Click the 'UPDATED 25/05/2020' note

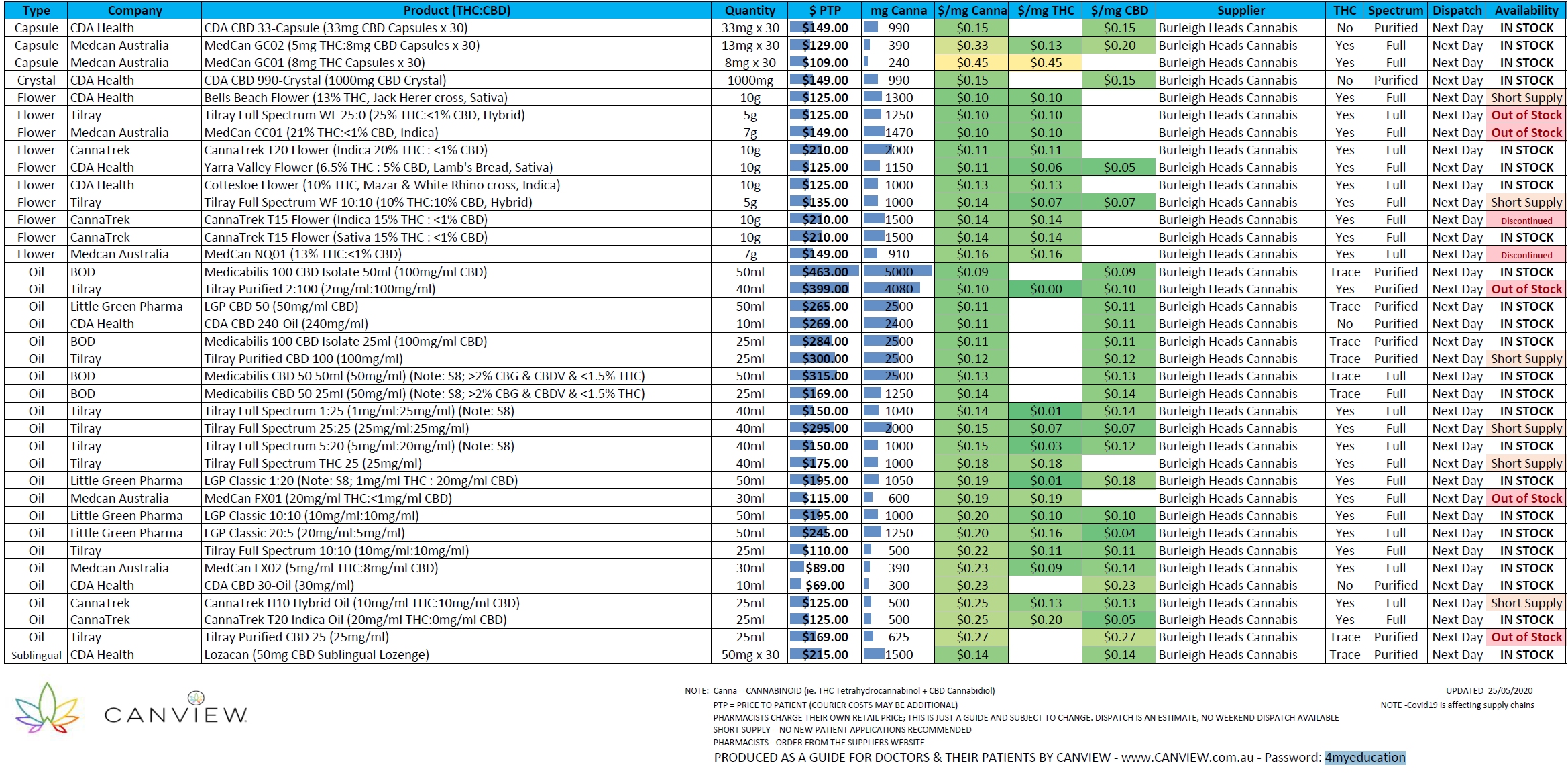coord(1489,690)
